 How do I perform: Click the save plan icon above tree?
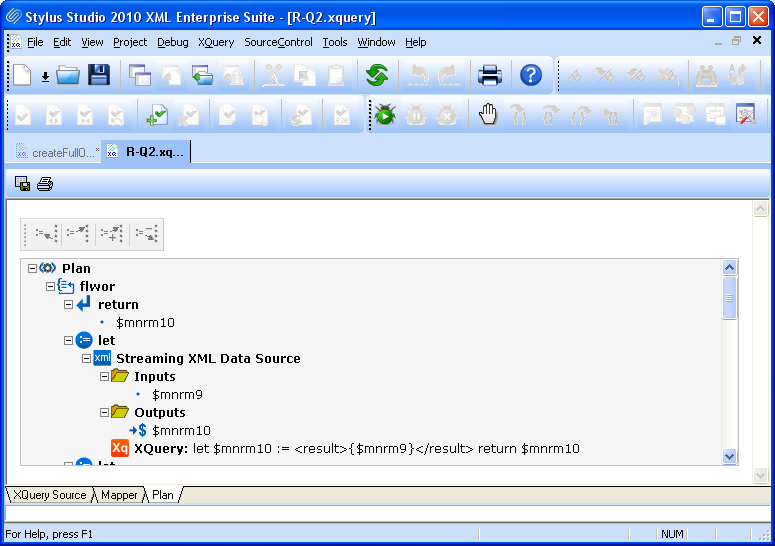(x=22, y=184)
